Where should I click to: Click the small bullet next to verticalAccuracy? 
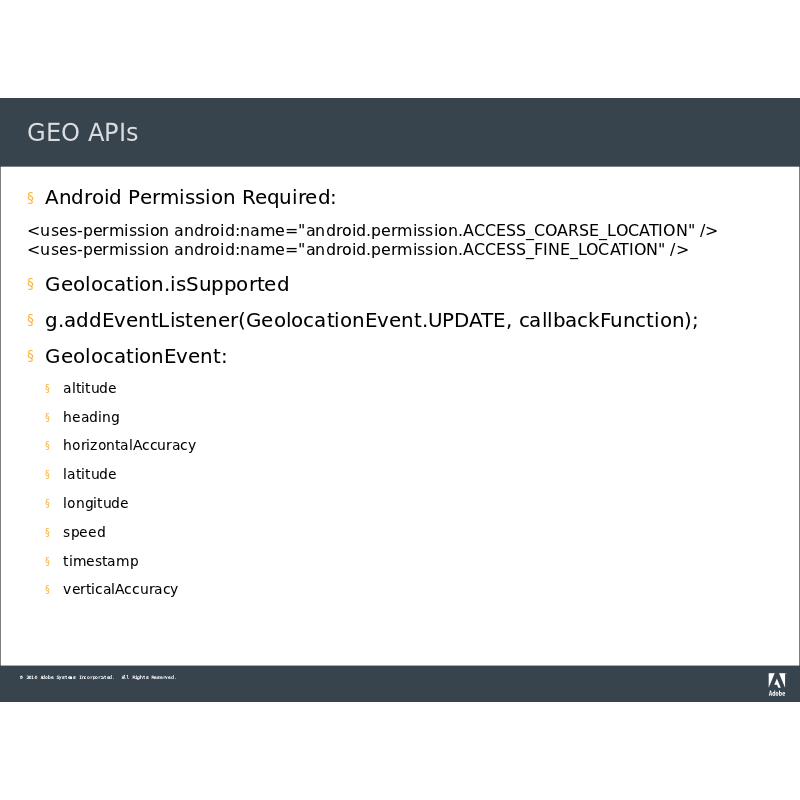[47, 590]
